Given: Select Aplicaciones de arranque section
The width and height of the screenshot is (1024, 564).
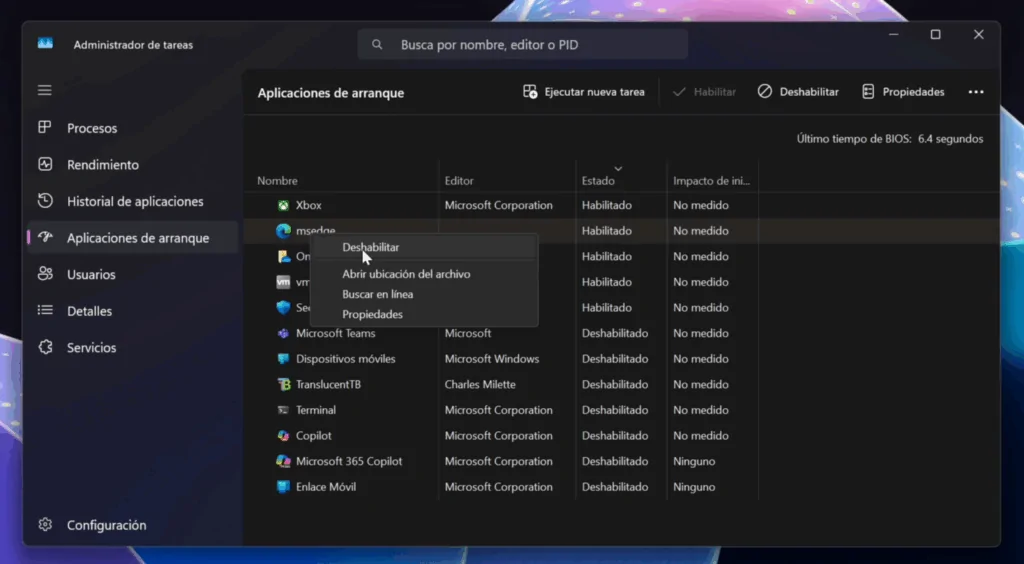Looking at the screenshot, I should (x=133, y=238).
